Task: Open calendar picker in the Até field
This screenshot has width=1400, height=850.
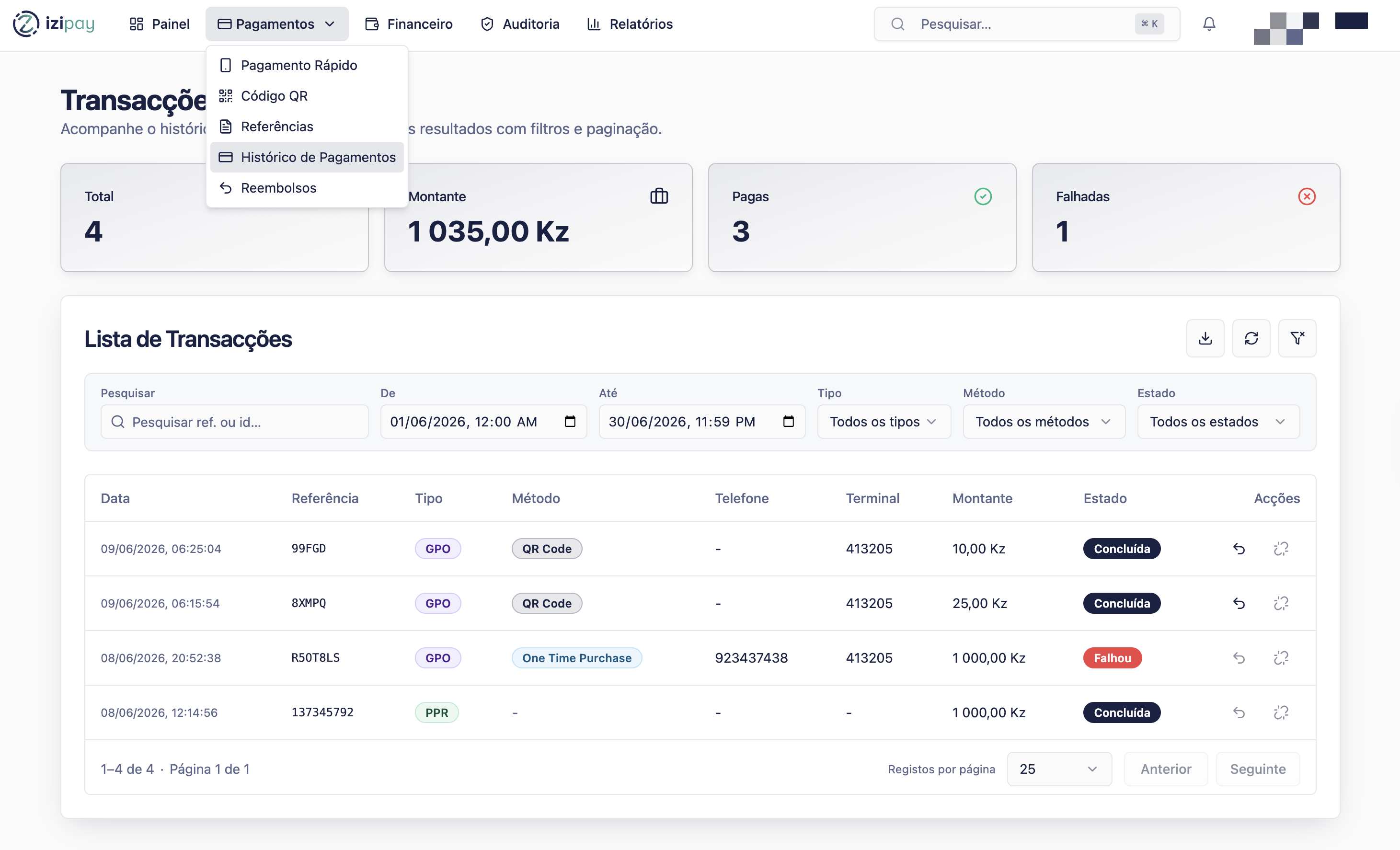Action: (x=789, y=422)
